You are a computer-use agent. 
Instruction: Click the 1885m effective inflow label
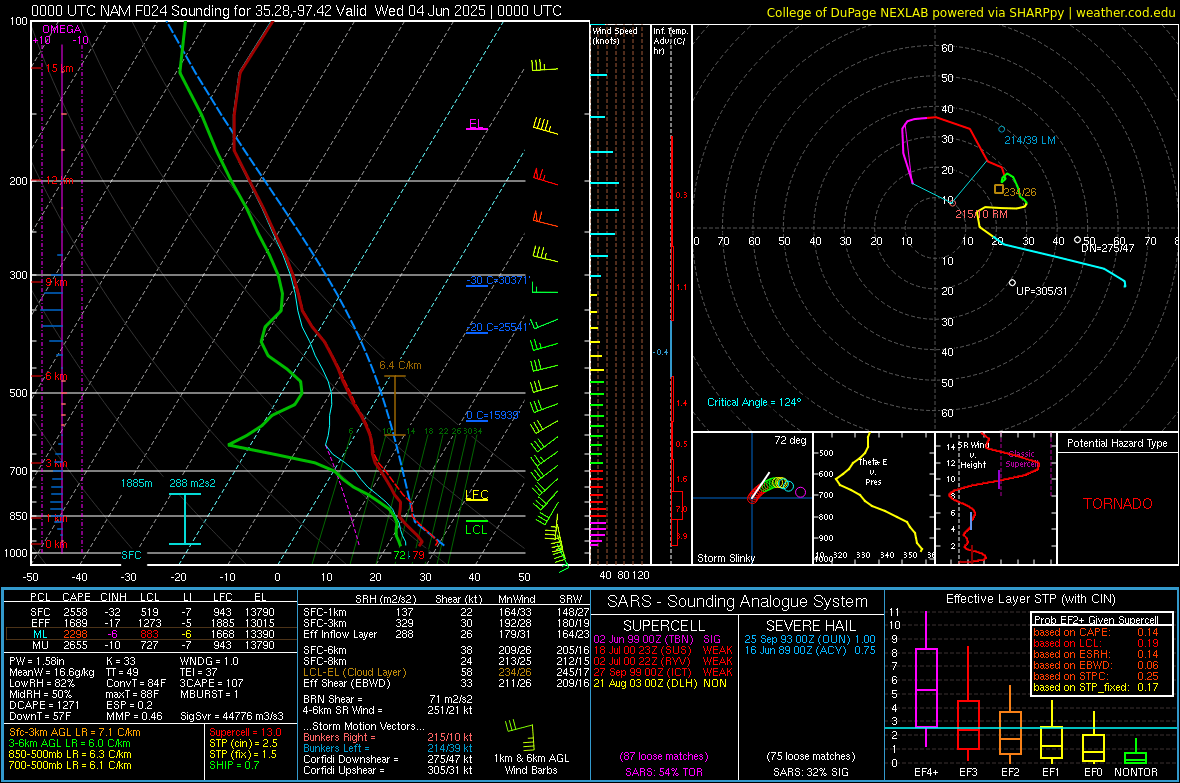tap(136, 483)
